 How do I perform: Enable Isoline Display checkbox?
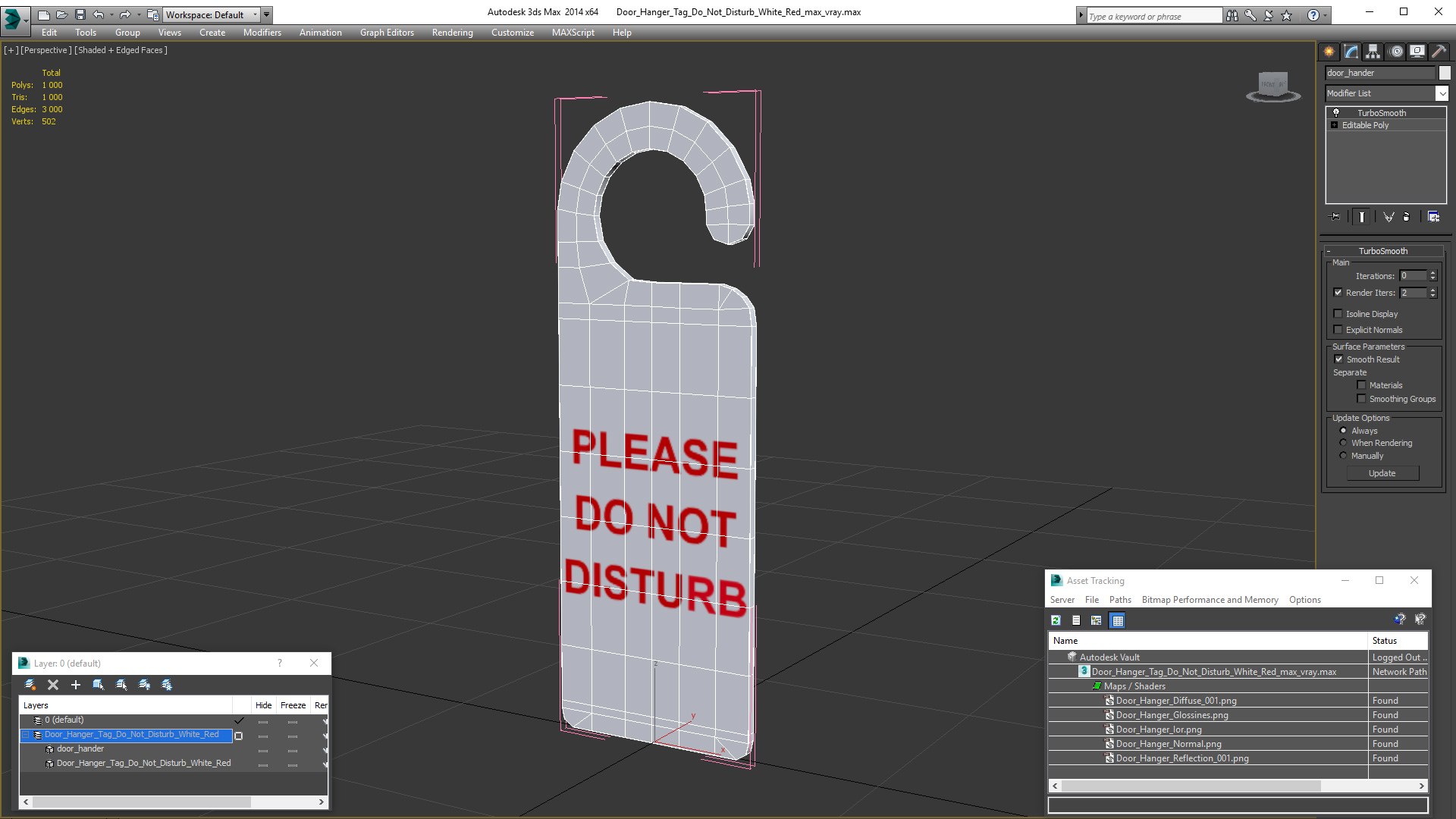(1338, 313)
